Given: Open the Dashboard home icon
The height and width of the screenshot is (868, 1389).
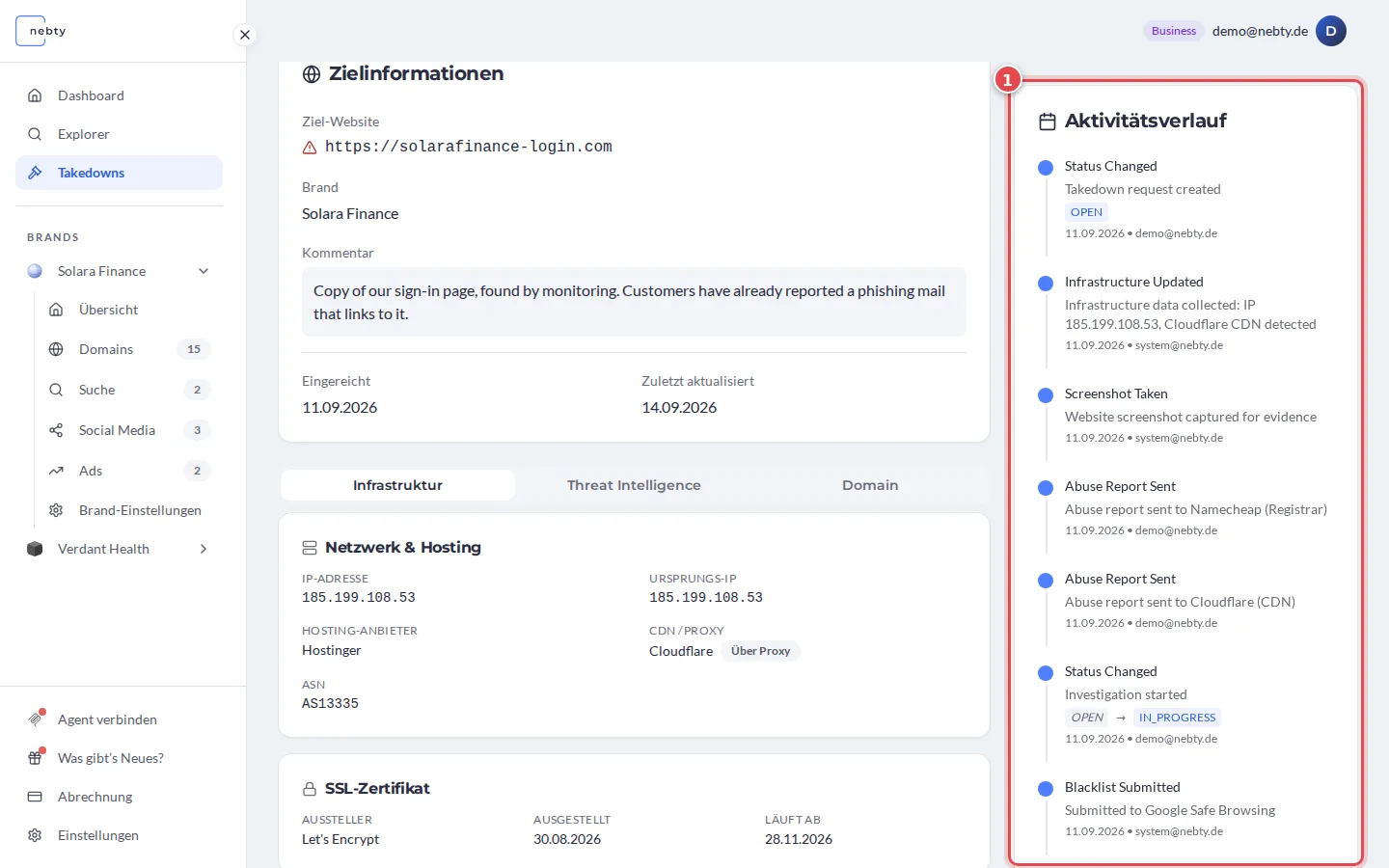Looking at the screenshot, I should pyautogui.click(x=35, y=95).
